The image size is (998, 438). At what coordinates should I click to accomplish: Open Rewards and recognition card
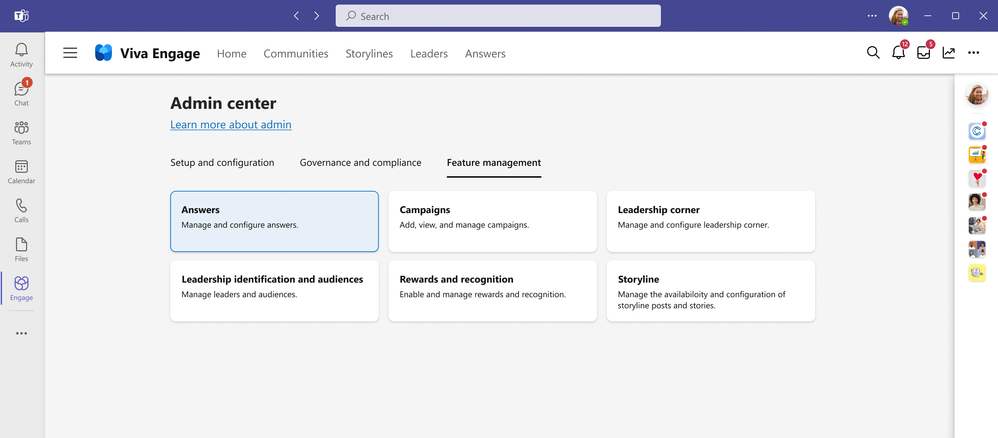tap(493, 291)
